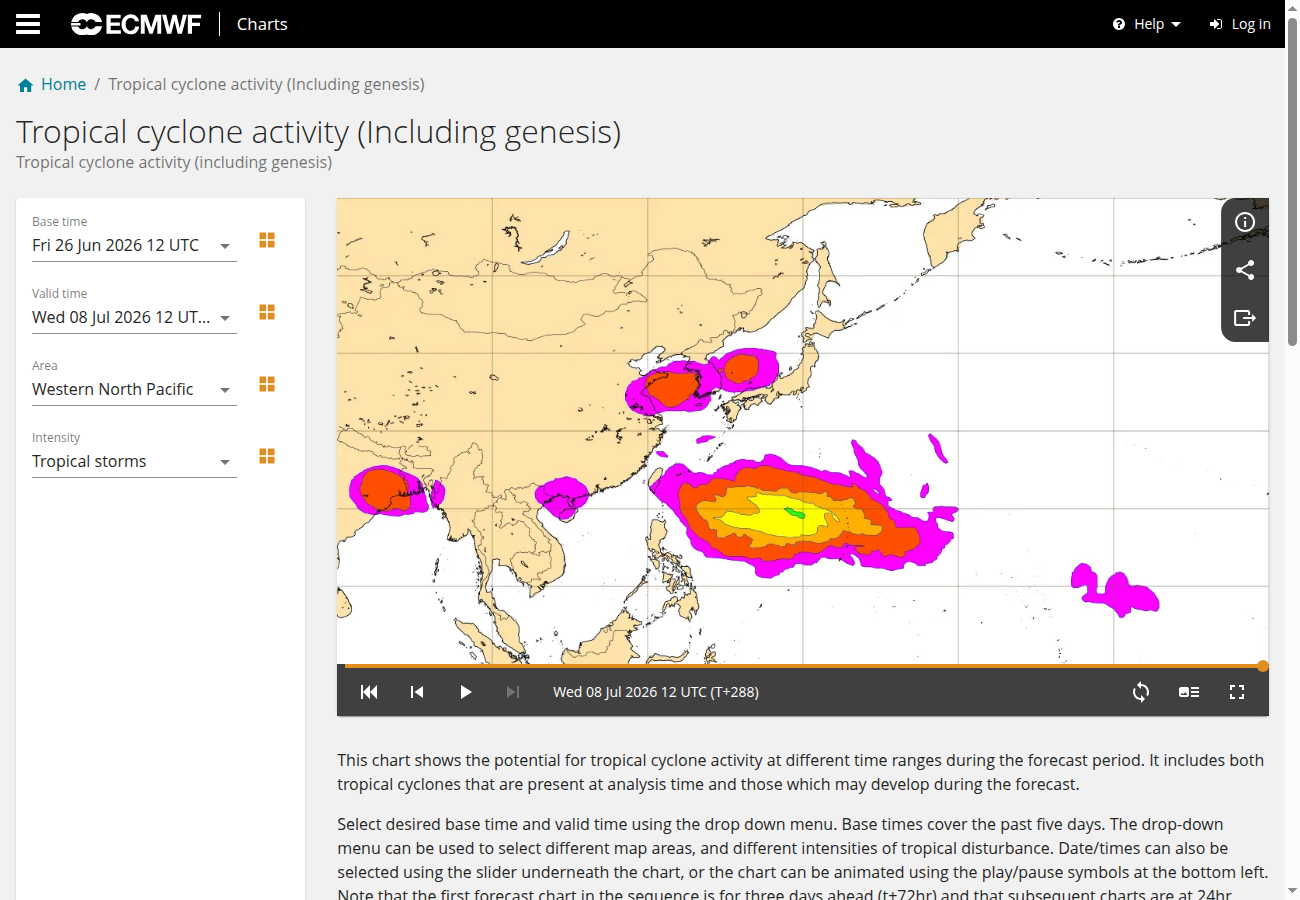Open Area grid selector icon
Image resolution: width=1300 pixels, height=900 pixels.
coord(267,384)
